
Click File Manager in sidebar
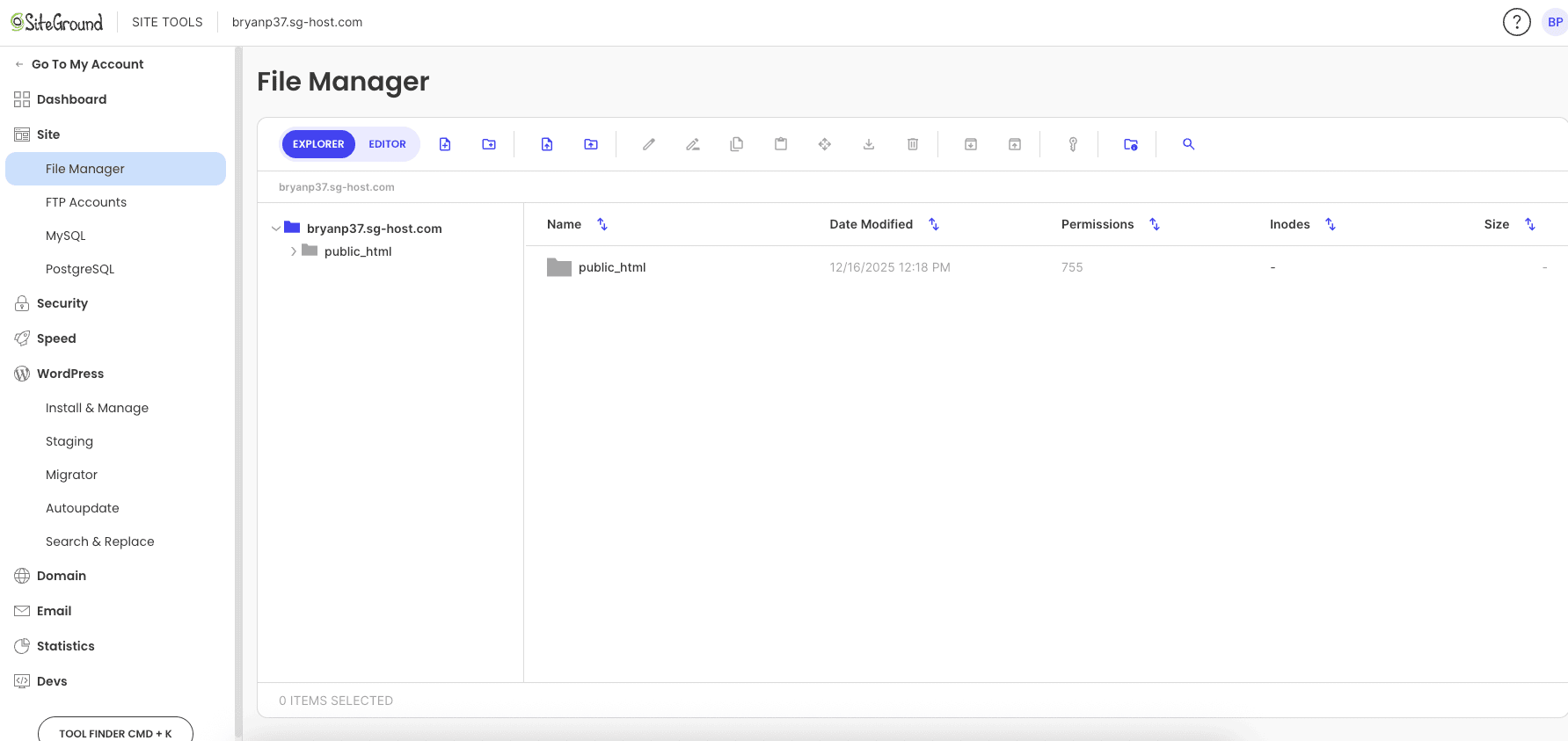coord(115,169)
